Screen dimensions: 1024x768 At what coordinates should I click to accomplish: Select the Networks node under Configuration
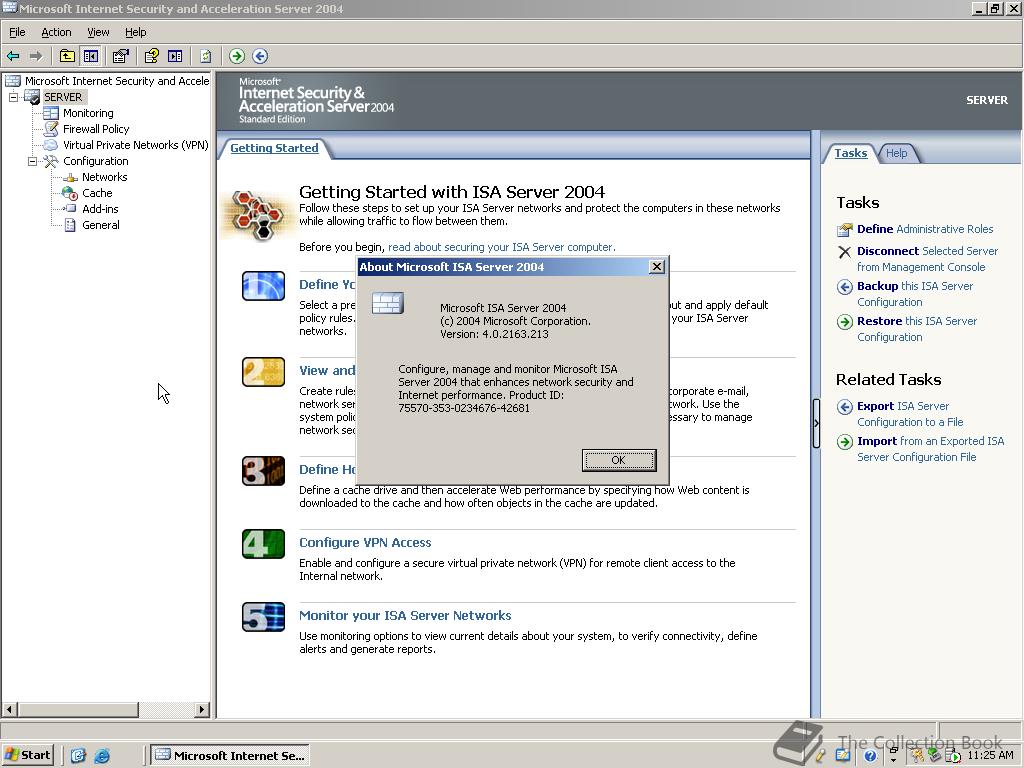pyautogui.click(x=104, y=177)
